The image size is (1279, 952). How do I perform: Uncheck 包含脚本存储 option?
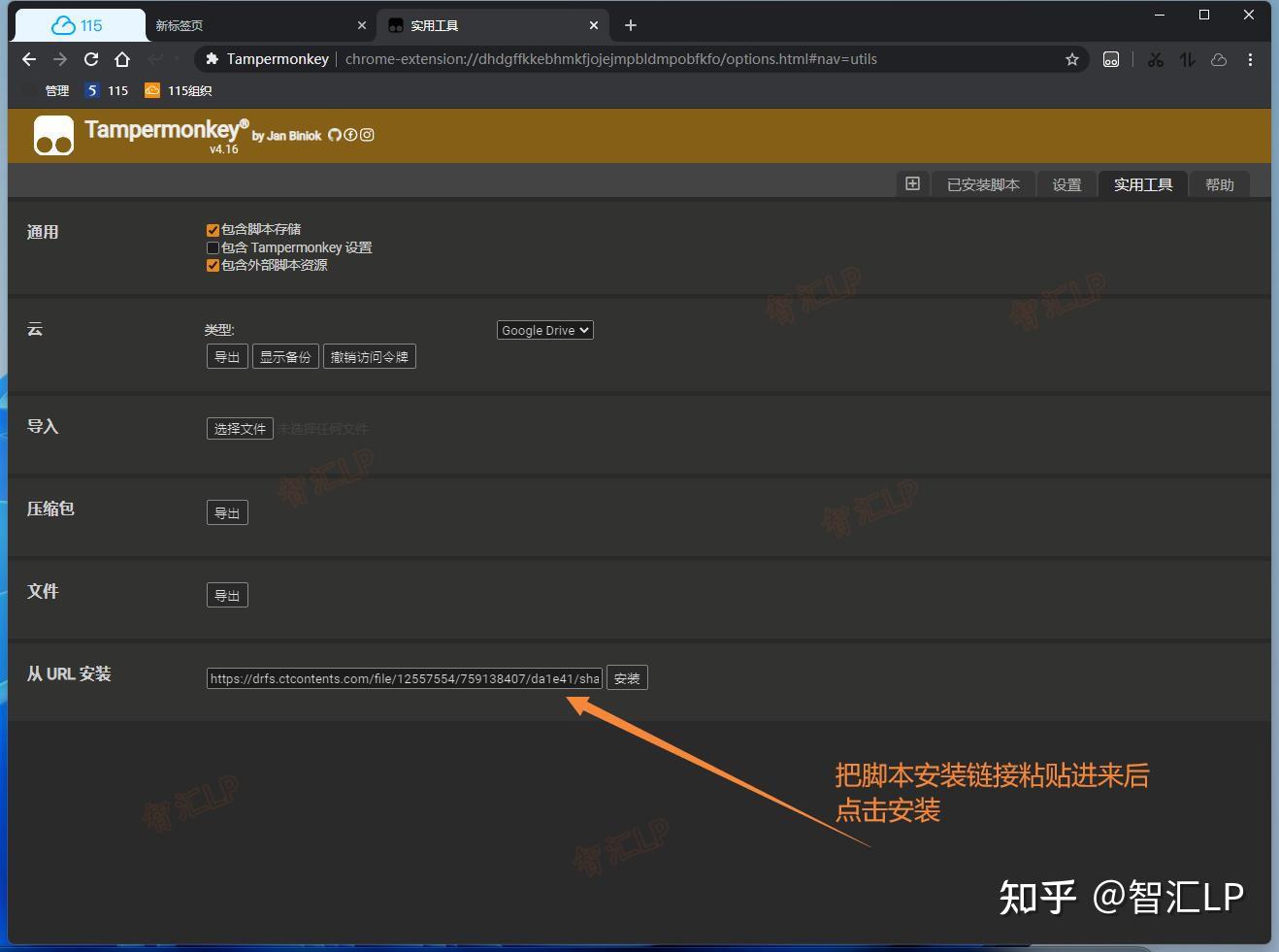213,230
